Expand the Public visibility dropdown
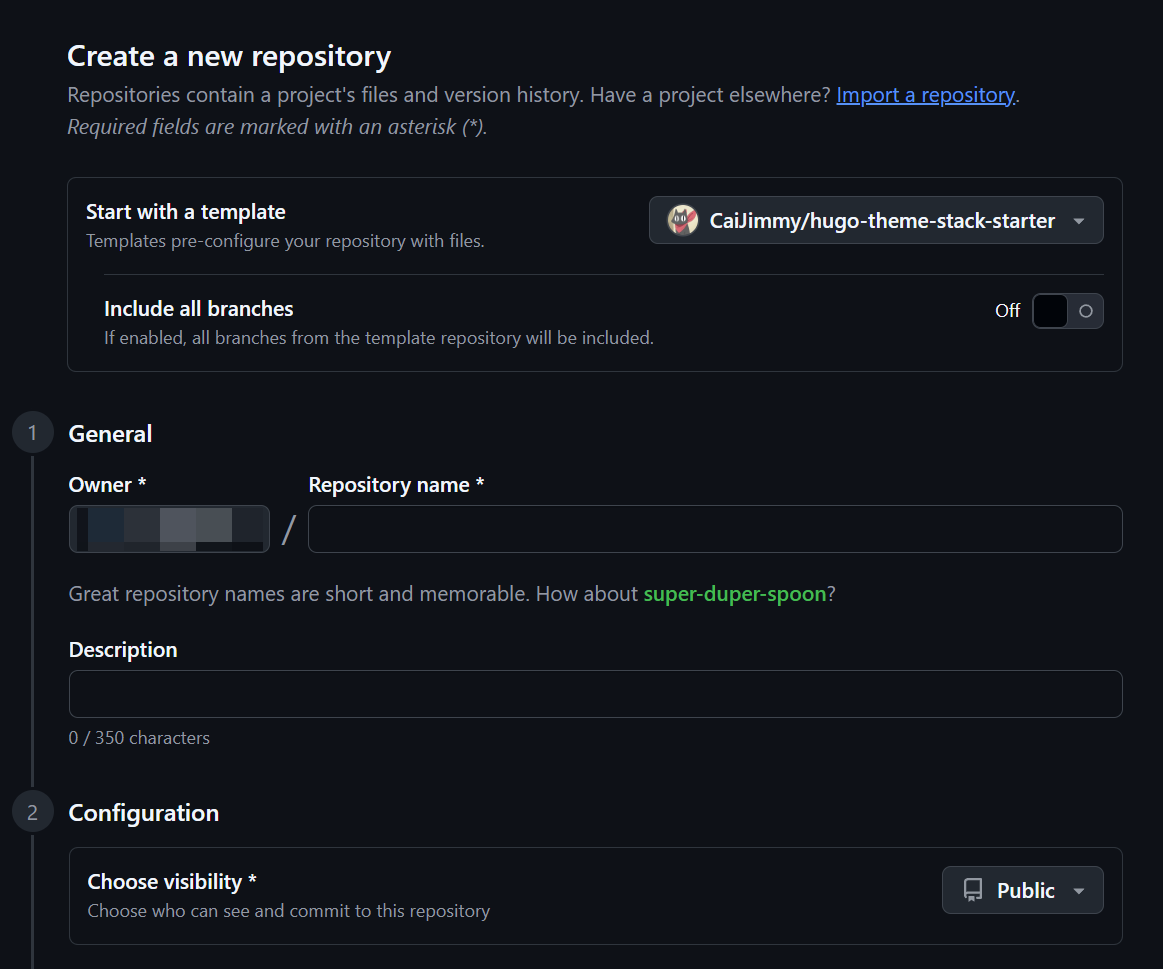Viewport: 1163px width, 969px height. coord(1022,890)
